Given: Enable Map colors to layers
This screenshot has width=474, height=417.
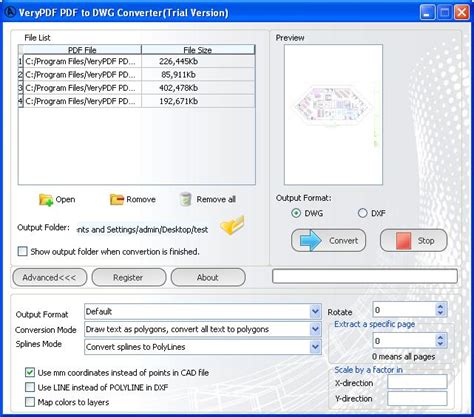Looking at the screenshot, I should point(30,402).
